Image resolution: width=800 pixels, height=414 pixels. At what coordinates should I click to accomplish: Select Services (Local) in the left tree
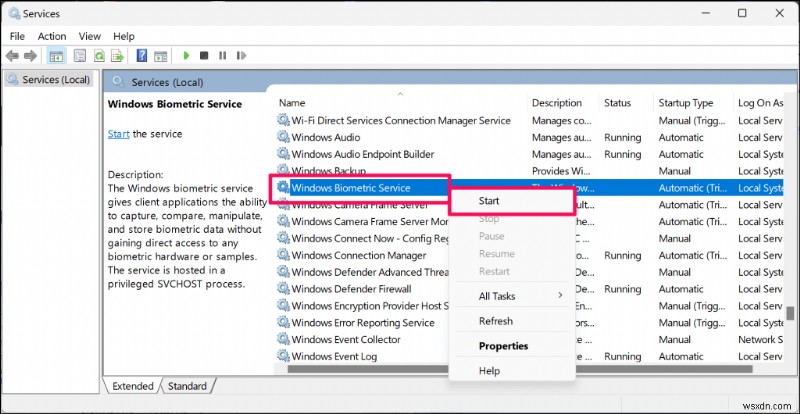49,80
